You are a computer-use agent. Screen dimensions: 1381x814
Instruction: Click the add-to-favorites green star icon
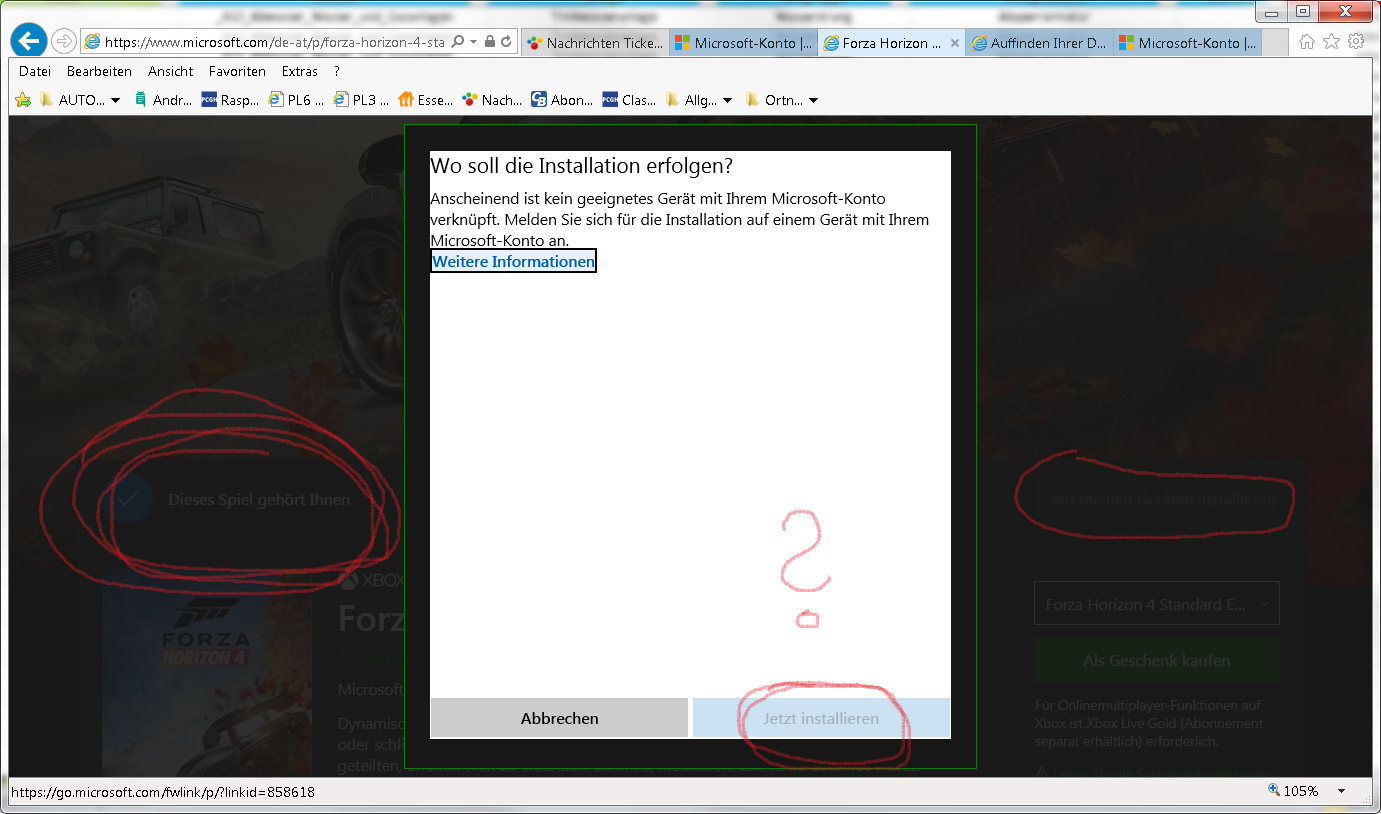21,99
